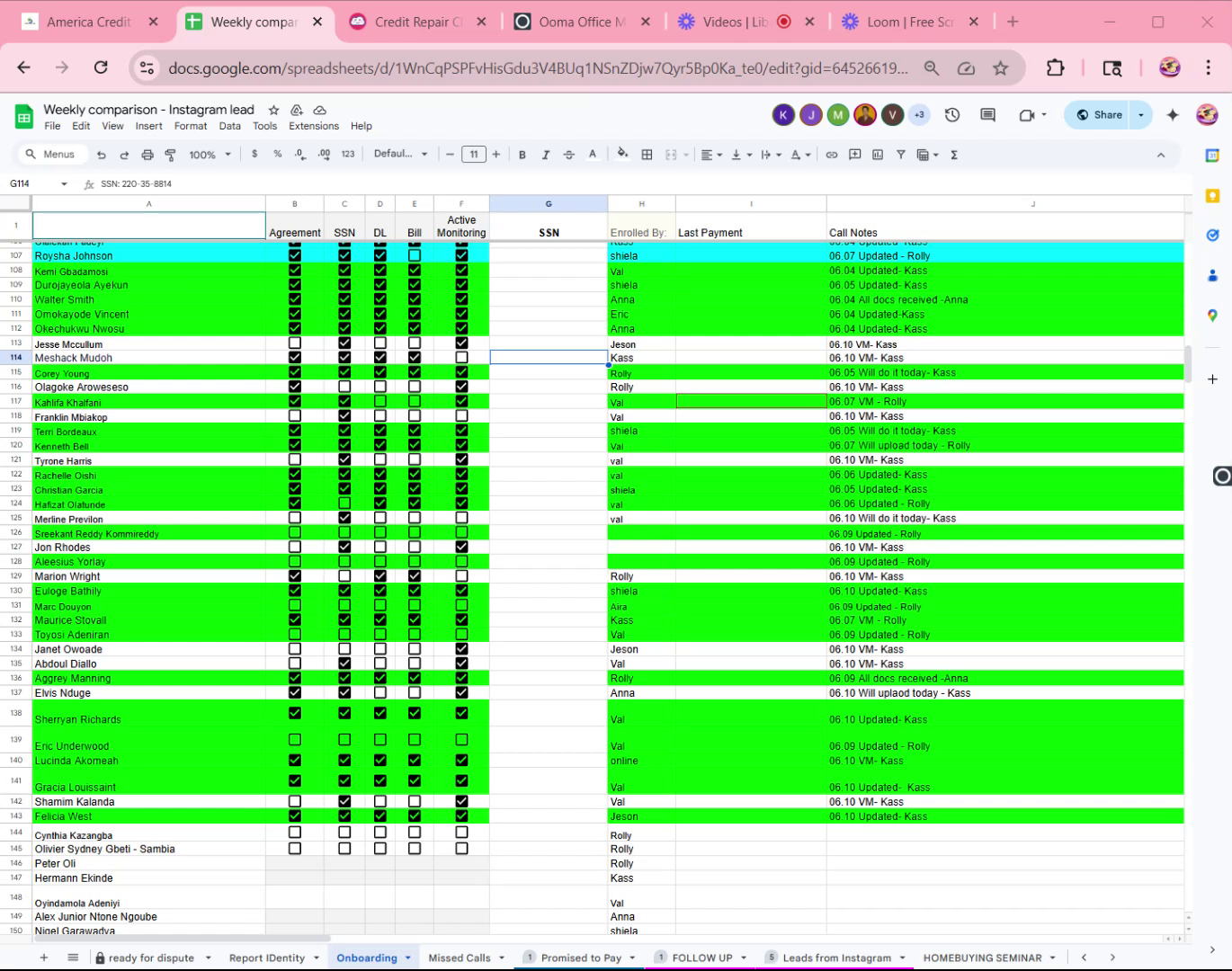1232x971 pixels.
Task: Switch to the Missed Calls sheet tab
Action: [460, 958]
